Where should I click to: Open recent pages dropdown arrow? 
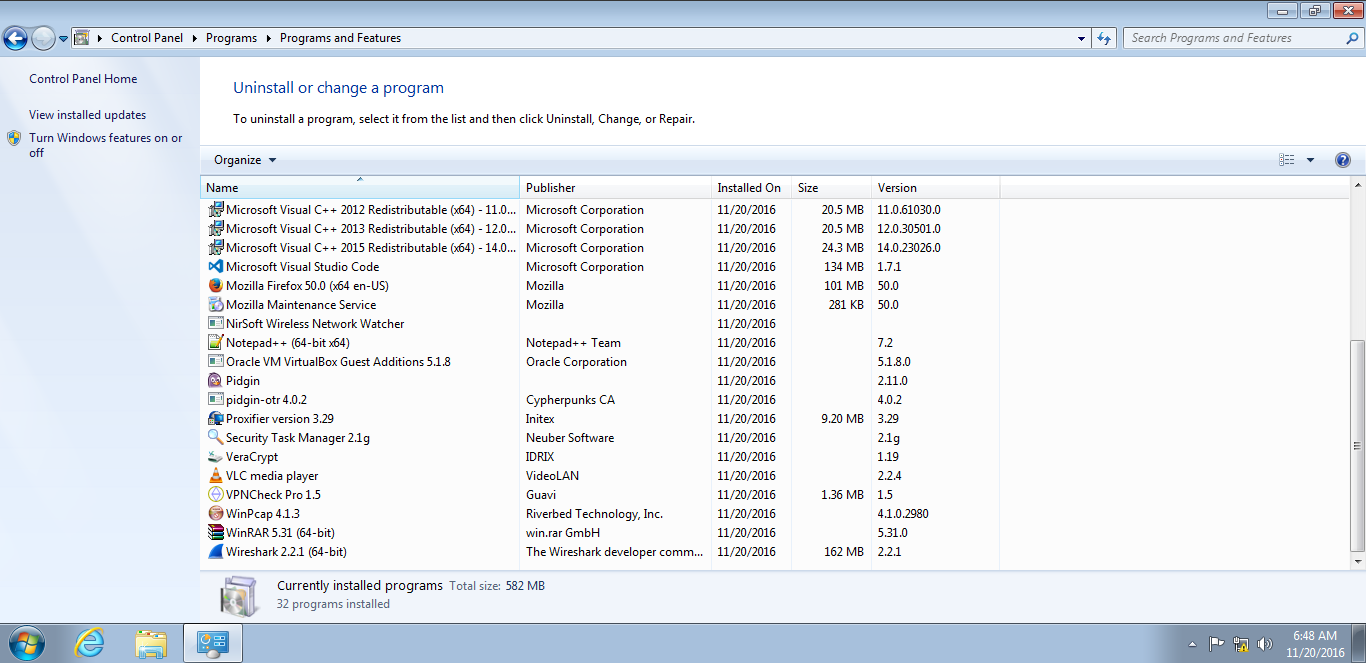pyautogui.click(x=64, y=39)
